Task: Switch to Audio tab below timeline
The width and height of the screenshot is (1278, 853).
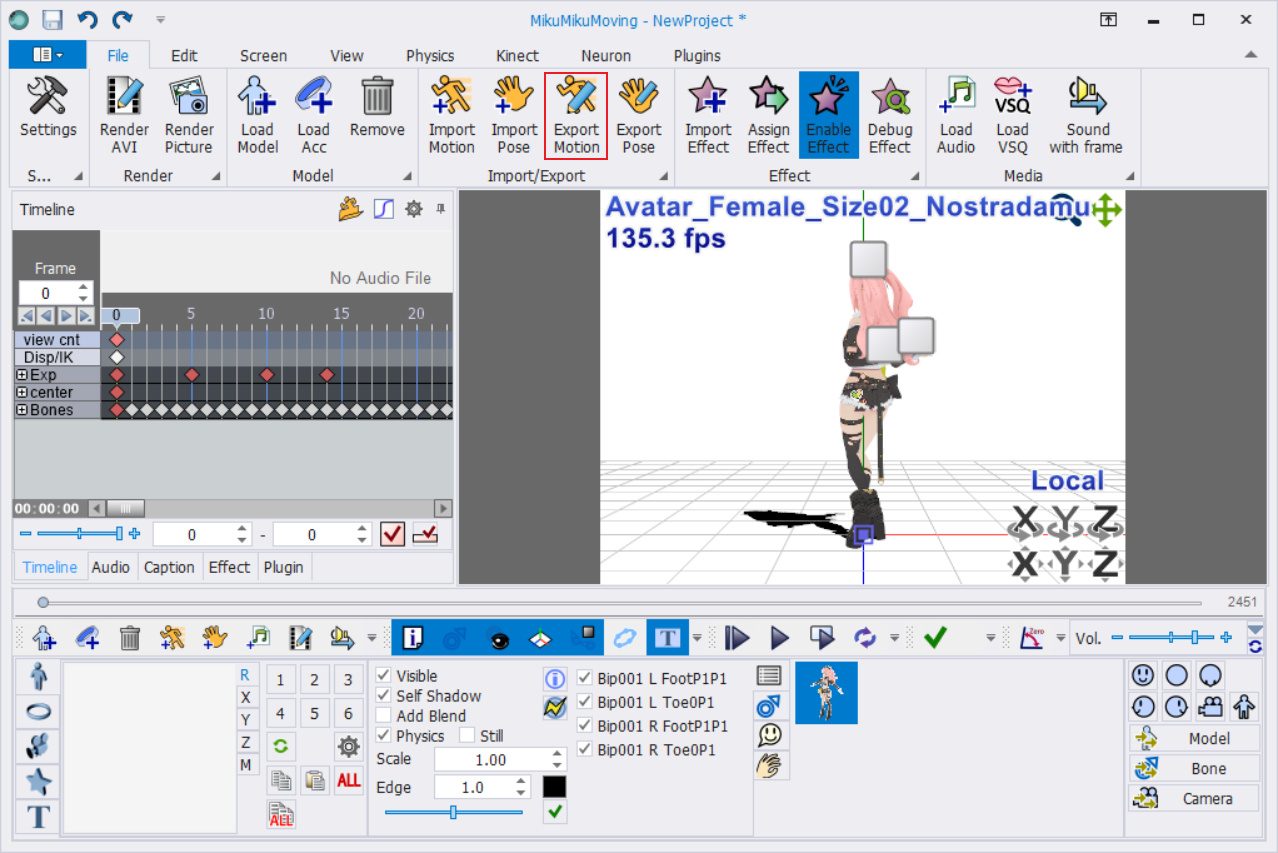Action: [111, 567]
